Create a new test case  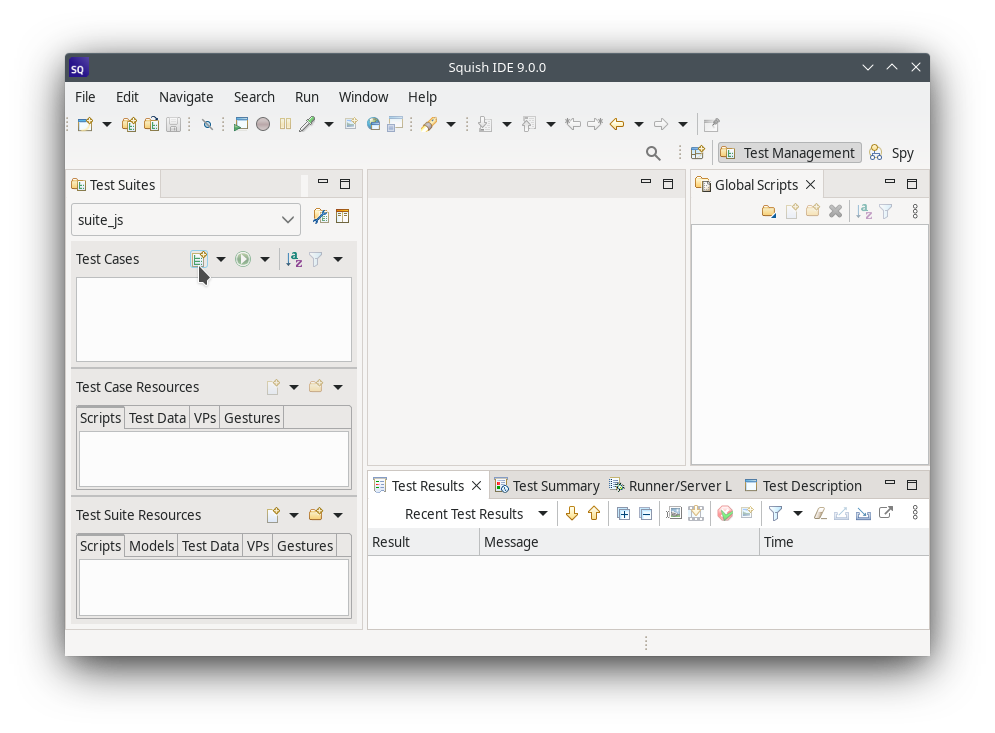click(x=199, y=258)
